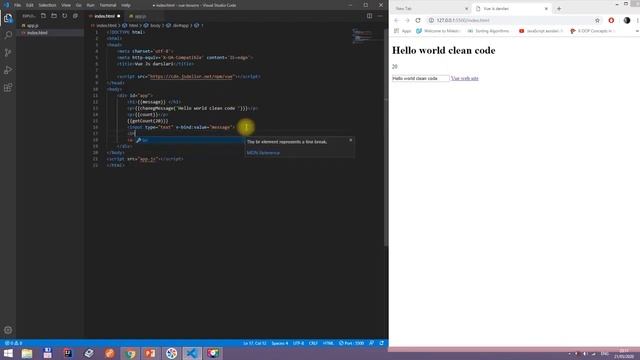Open File menu in VS Code
The image size is (640, 360).
pyautogui.click(x=18, y=5)
